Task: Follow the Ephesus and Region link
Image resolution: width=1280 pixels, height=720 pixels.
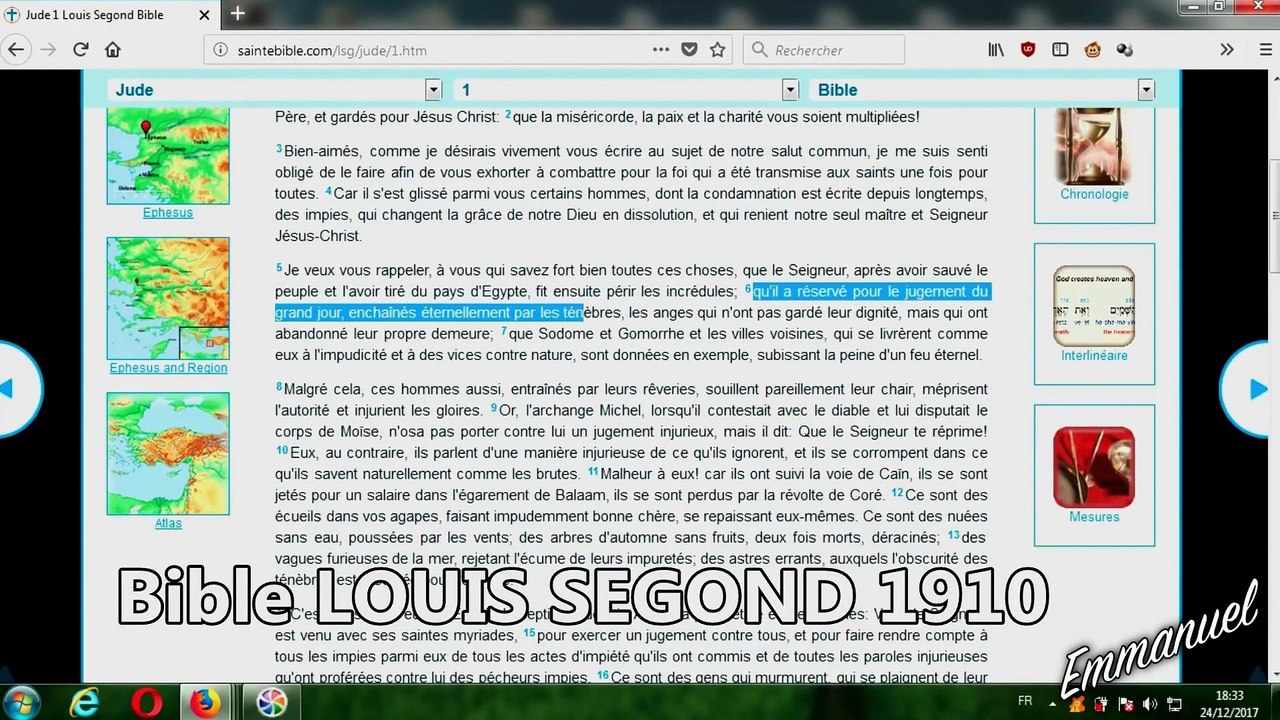Action: point(168,368)
